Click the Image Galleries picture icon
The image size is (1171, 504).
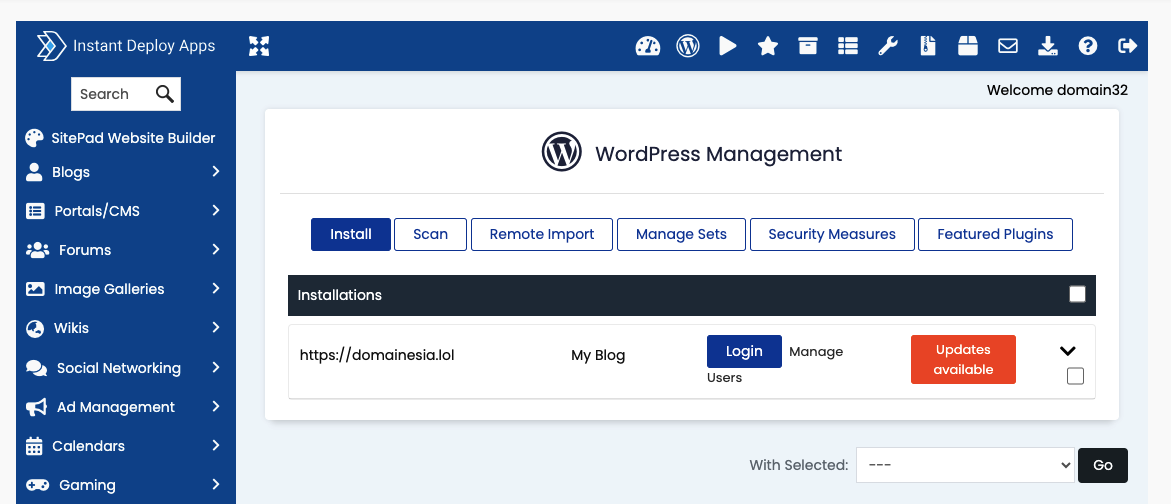pos(35,289)
